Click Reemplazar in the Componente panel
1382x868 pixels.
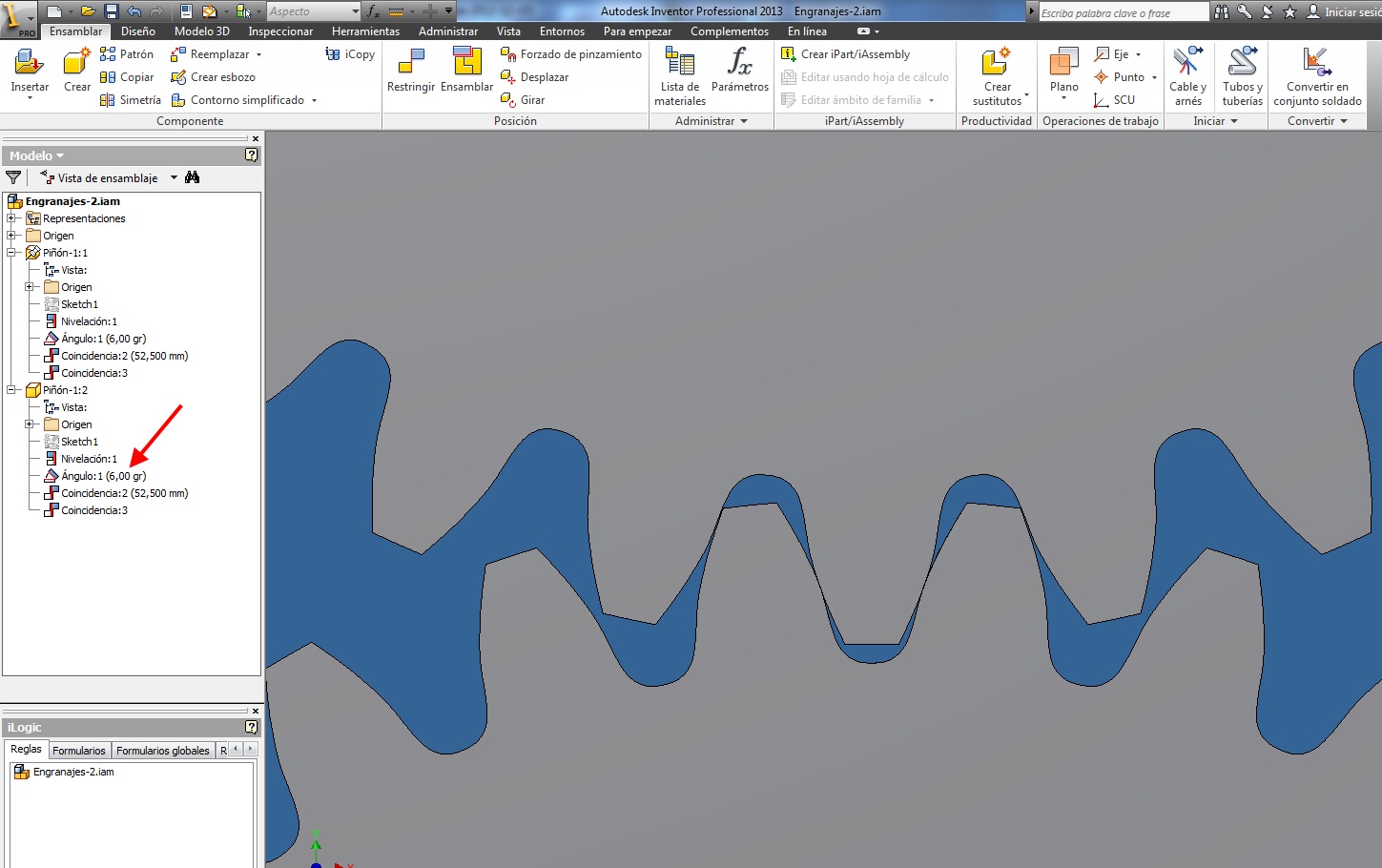click(x=217, y=54)
